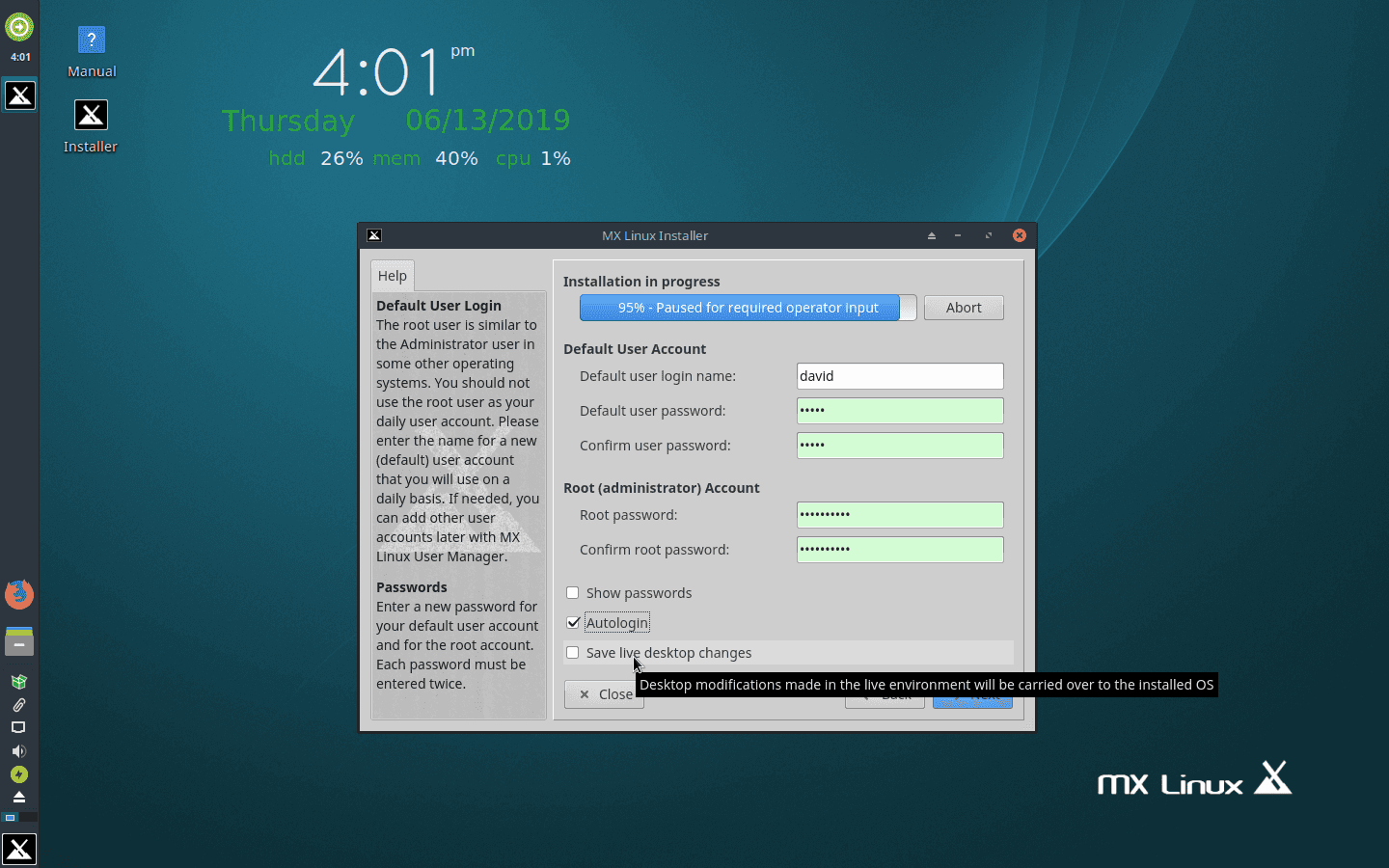Click the 95% paused progress bar

[x=748, y=308]
